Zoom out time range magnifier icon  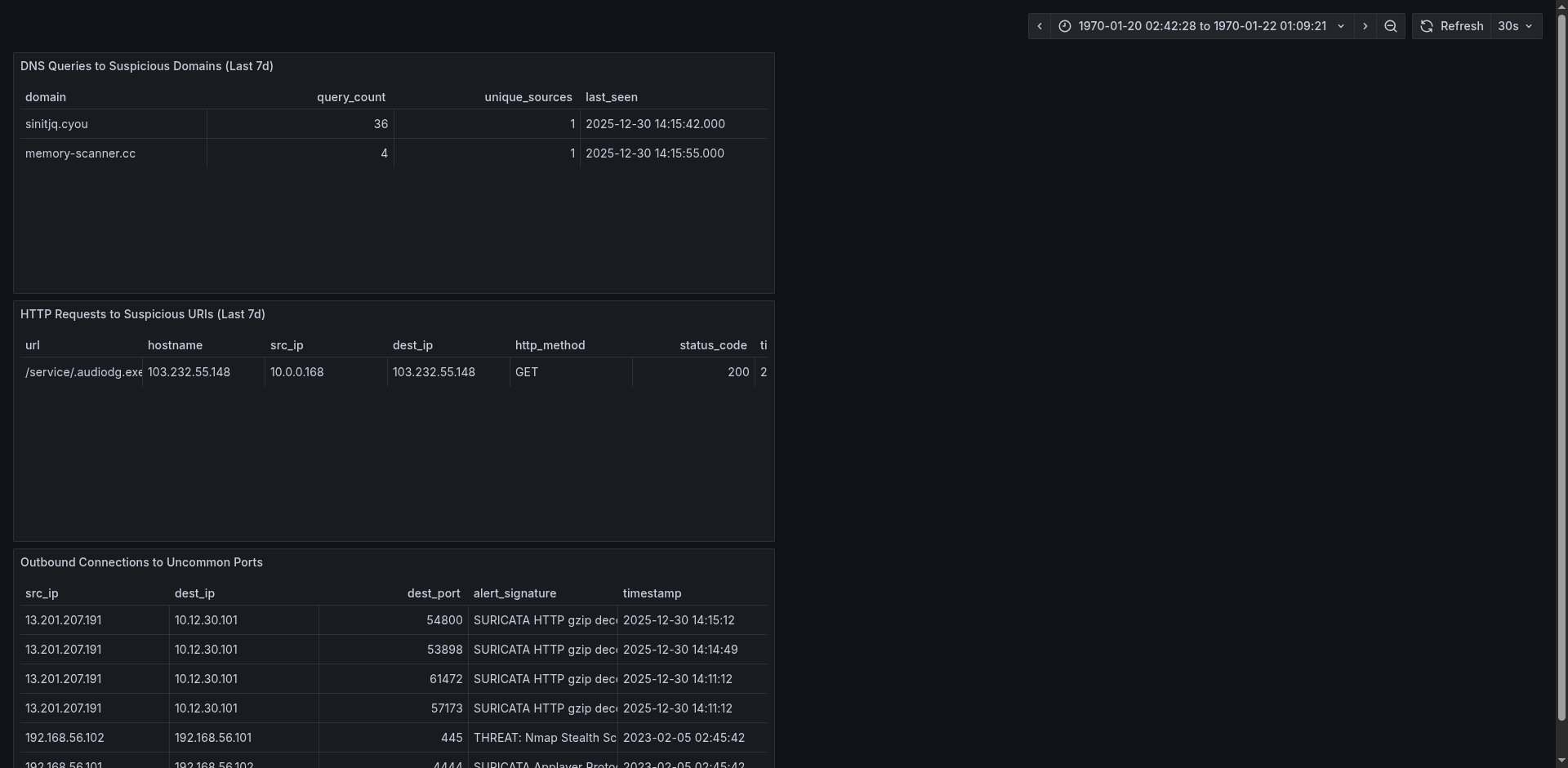(x=1391, y=26)
